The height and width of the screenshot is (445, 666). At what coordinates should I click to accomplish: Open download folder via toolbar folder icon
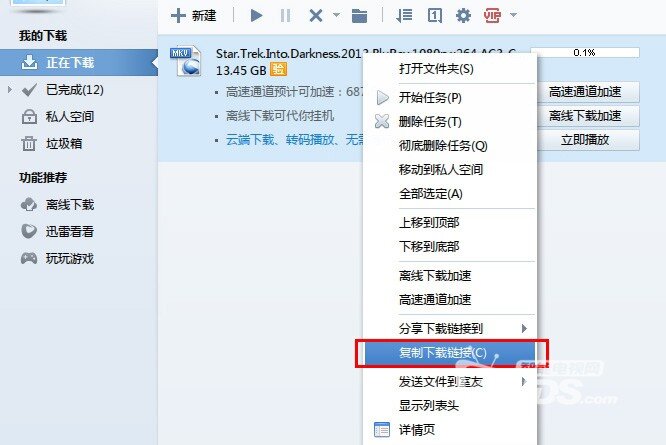click(359, 16)
